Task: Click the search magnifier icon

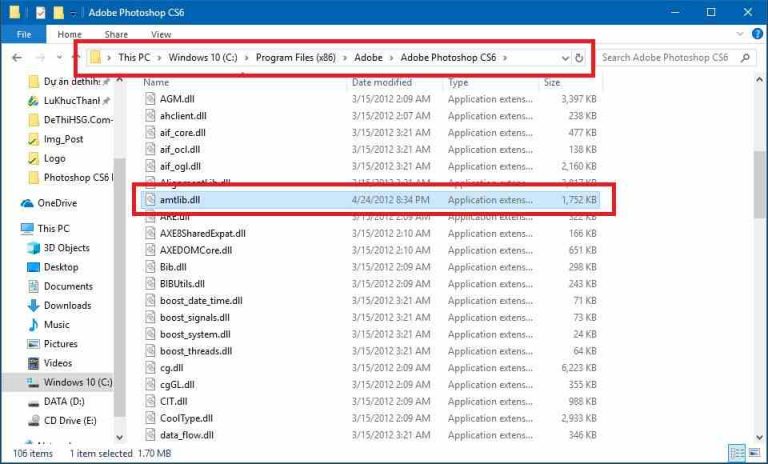Action: (746, 58)
